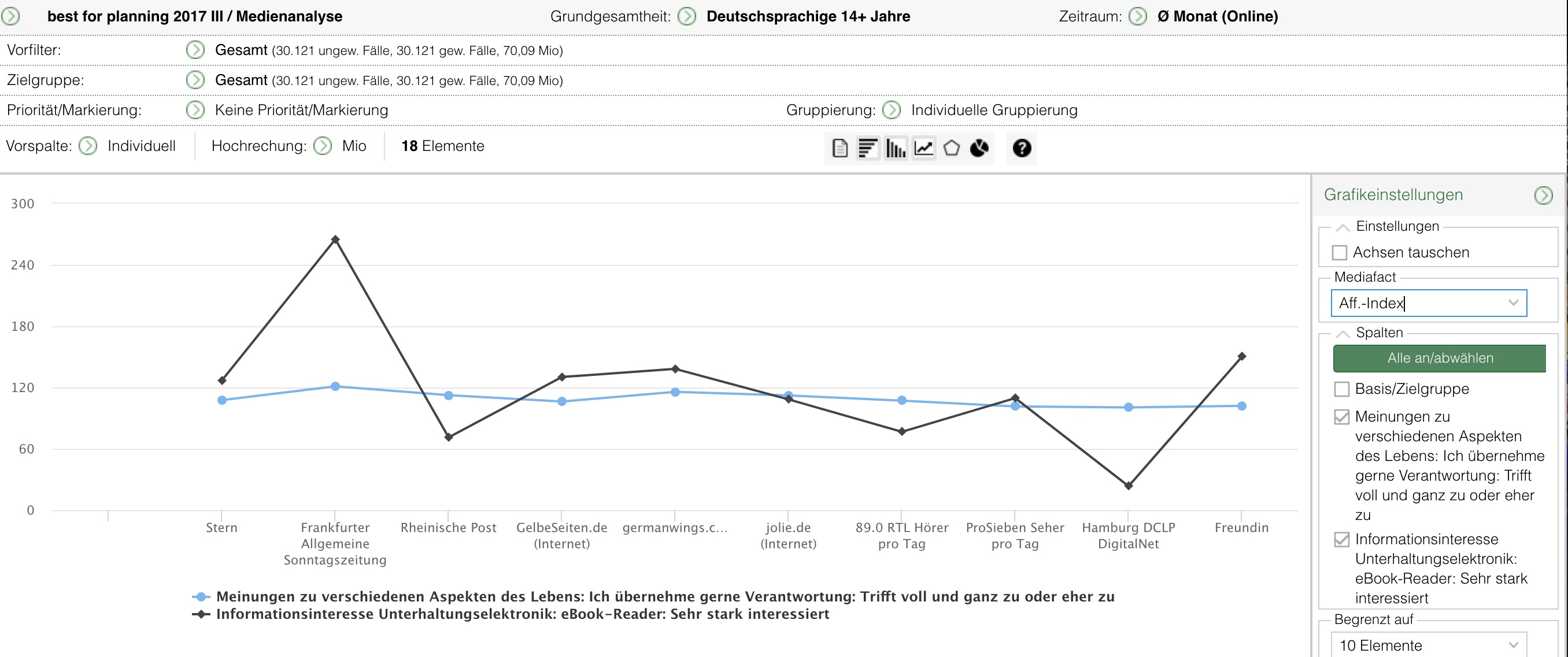
Task: Click the dark data point at Rheinische Post
Action: [449, 437]
